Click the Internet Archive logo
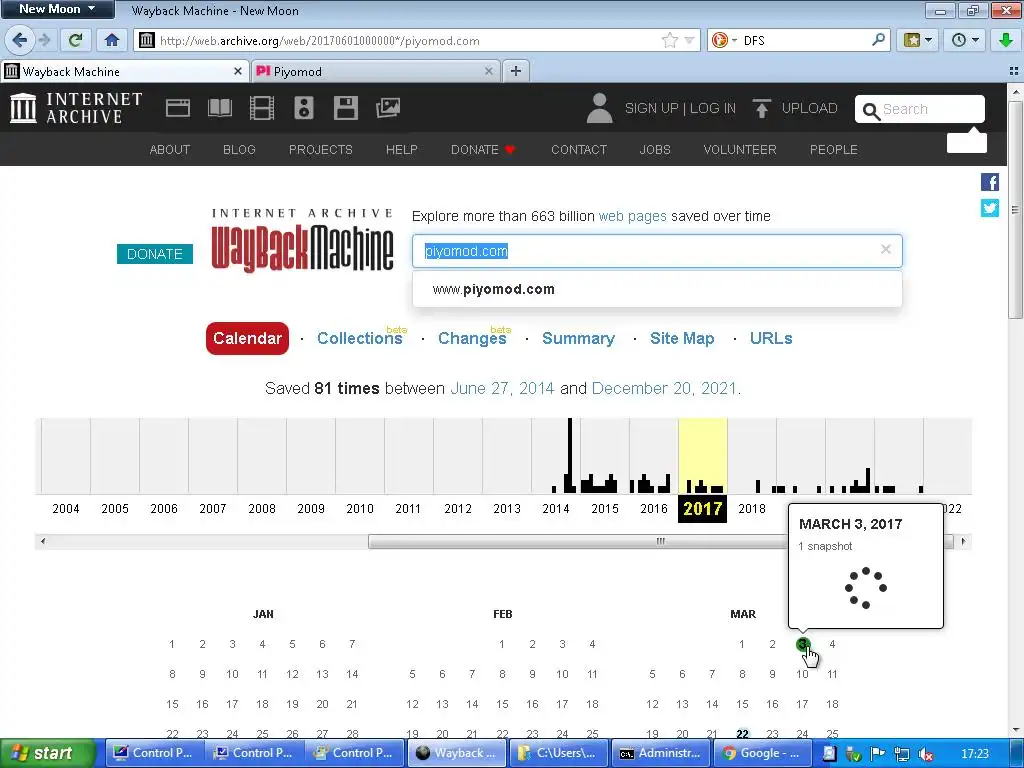The image size is (1024, 768). pos(76,108)
